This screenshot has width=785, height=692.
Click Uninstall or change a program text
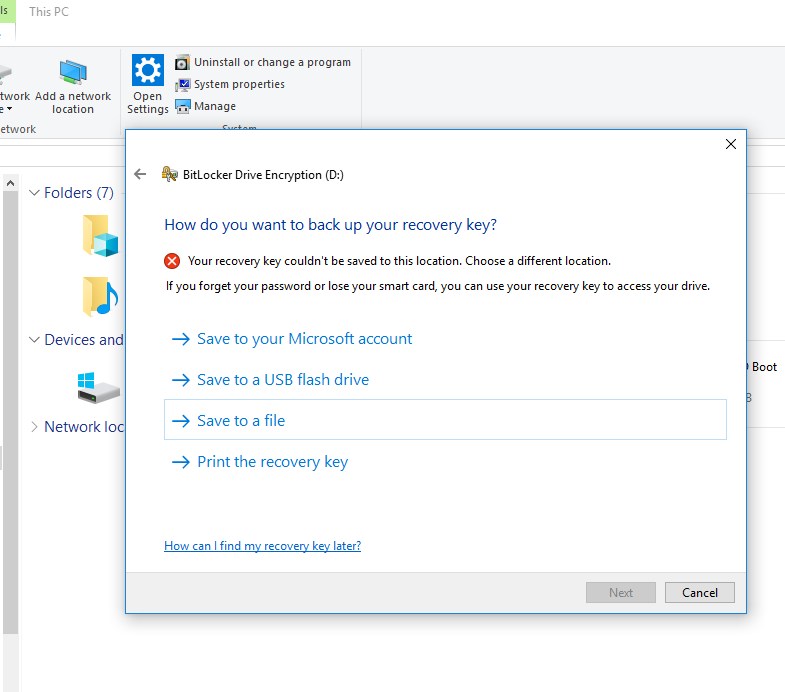(x=272, y=63)
